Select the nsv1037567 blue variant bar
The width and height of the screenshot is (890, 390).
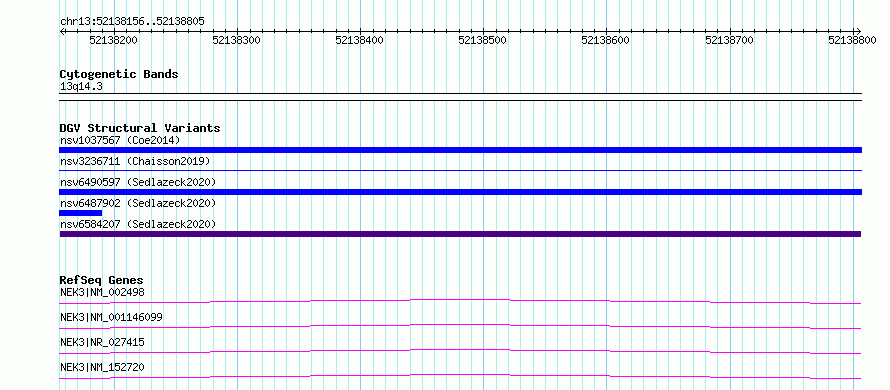coord(460,150)
